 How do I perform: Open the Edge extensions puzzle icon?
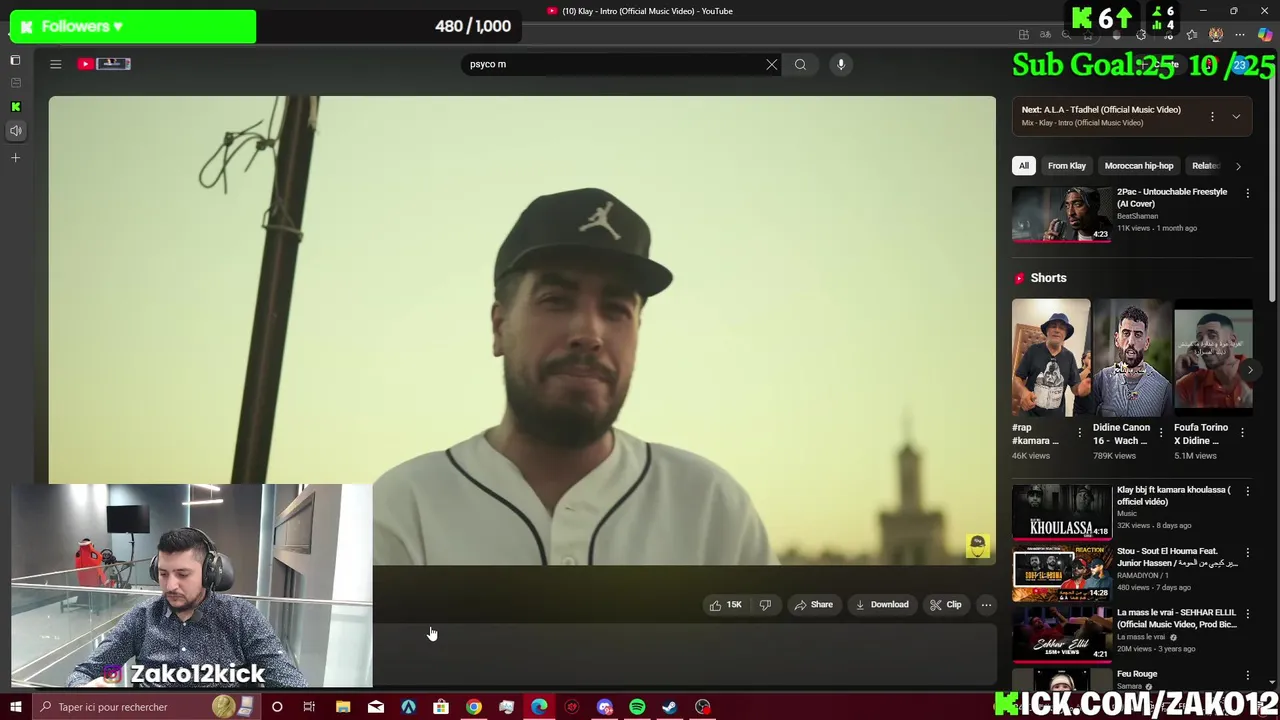point(1141,35)
